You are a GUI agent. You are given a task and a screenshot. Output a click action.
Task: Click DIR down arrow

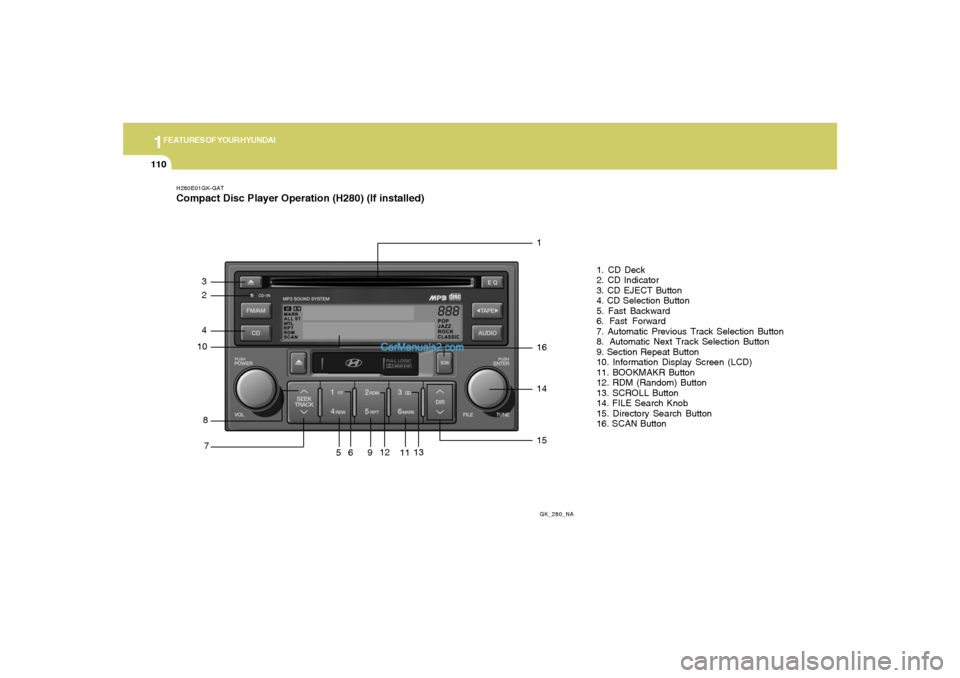pos(440,412)
